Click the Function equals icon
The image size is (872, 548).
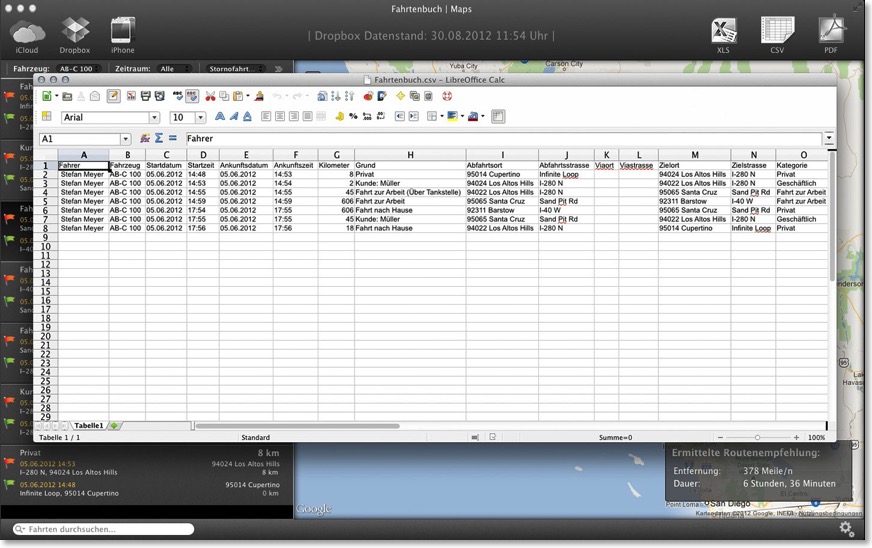point(172,138)
